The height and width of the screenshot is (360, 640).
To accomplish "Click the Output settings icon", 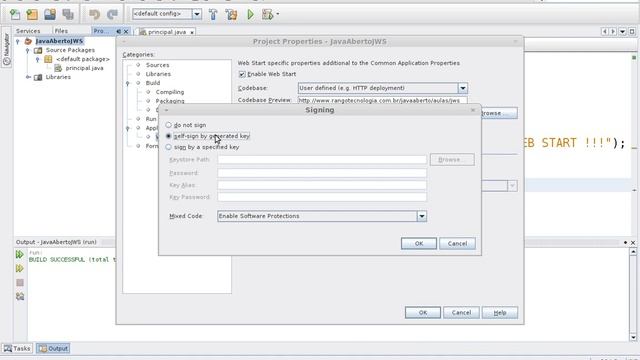I will 20,296.
